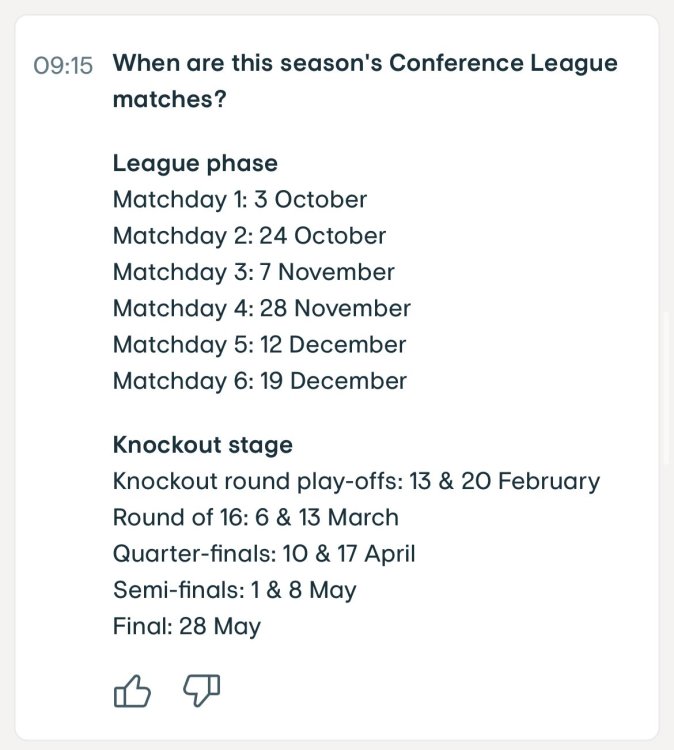Click Matchday 6: 19 December line

coord(259,380)
